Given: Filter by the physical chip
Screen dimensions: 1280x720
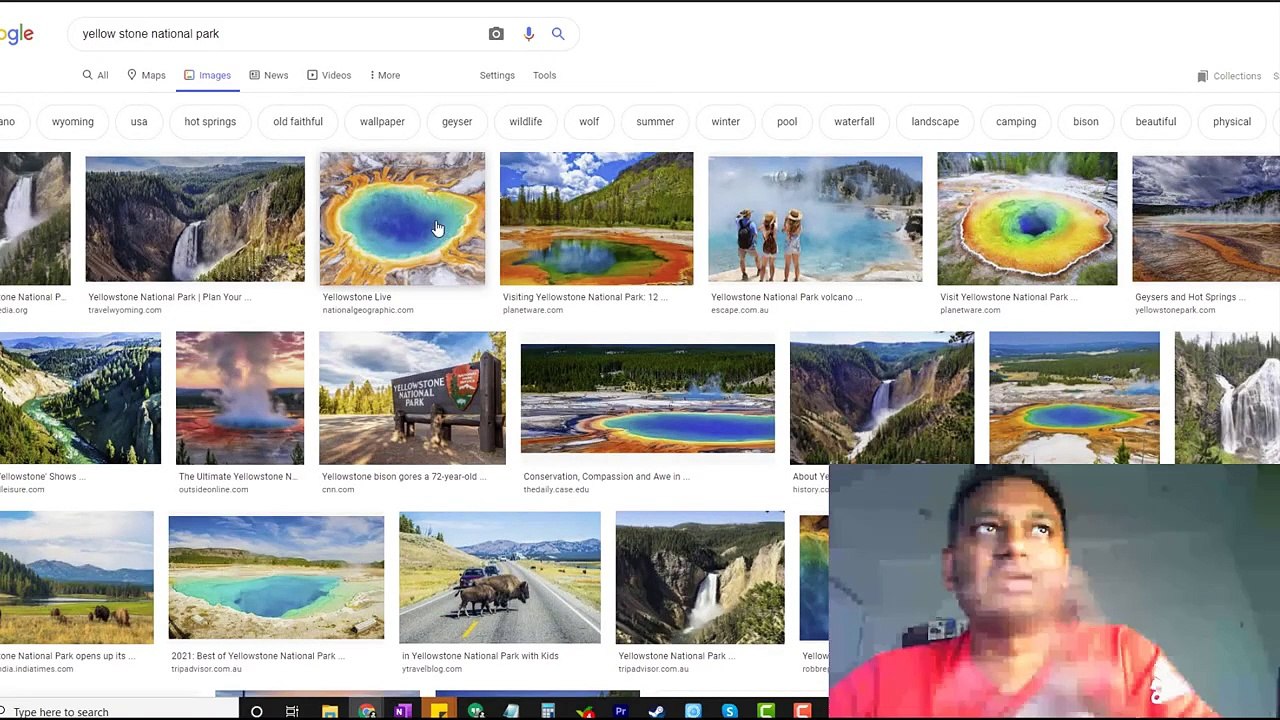Looking at the screenshot, I should point(1232,122).
